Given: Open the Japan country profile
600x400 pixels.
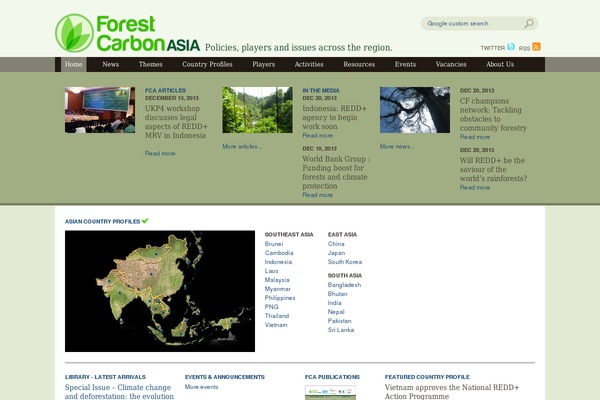Looking at the screenshot, I should [336, 253].
